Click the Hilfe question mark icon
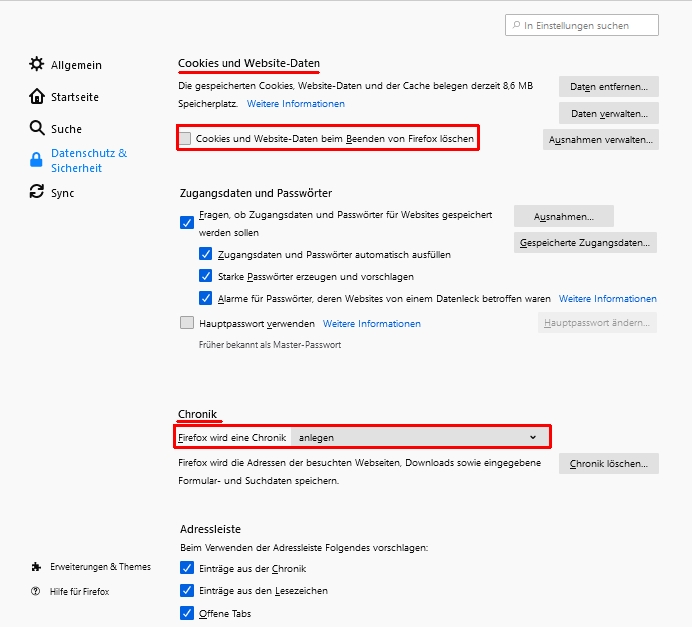The image size is (692, 627). click(37, 591)
